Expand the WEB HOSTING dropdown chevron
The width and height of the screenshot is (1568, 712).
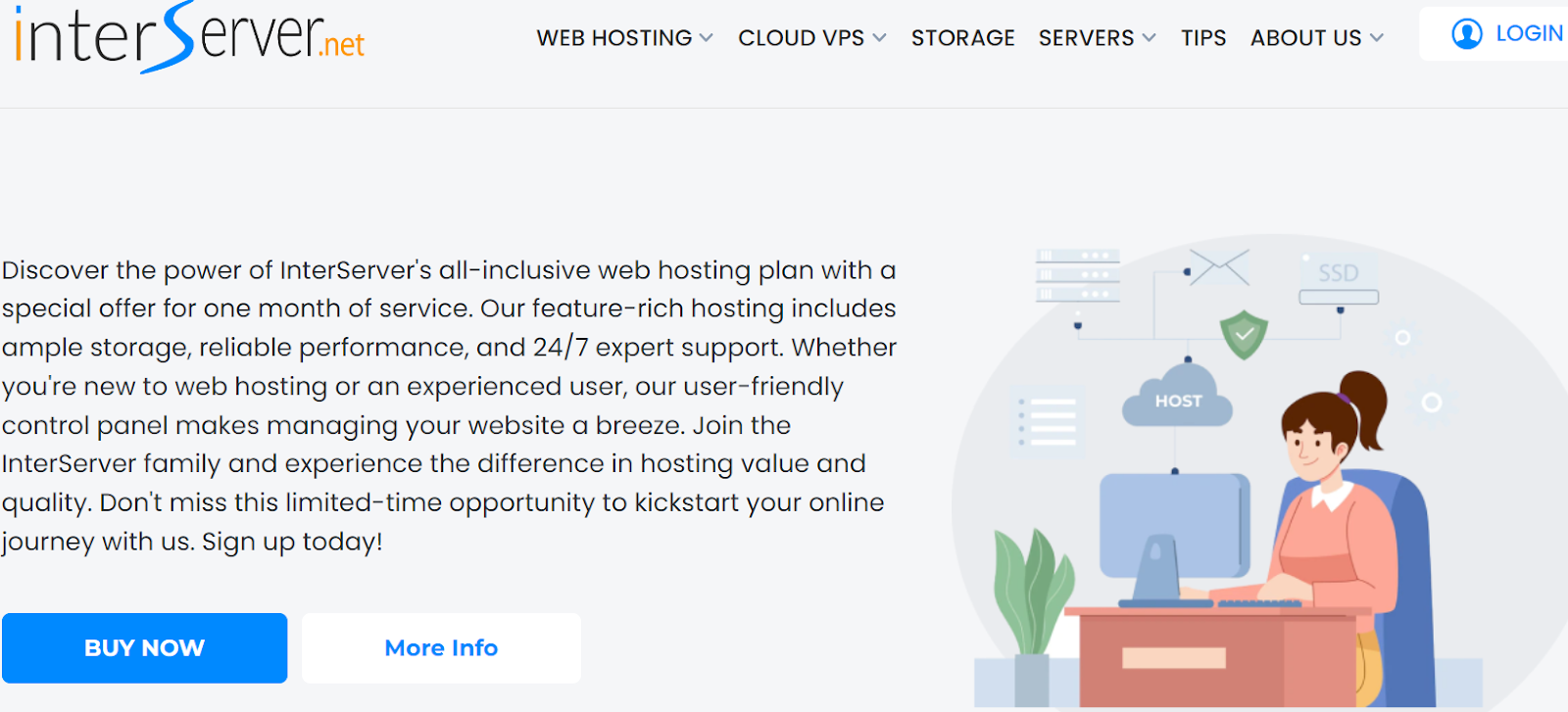pyautogui.click(x=707, y=38)
